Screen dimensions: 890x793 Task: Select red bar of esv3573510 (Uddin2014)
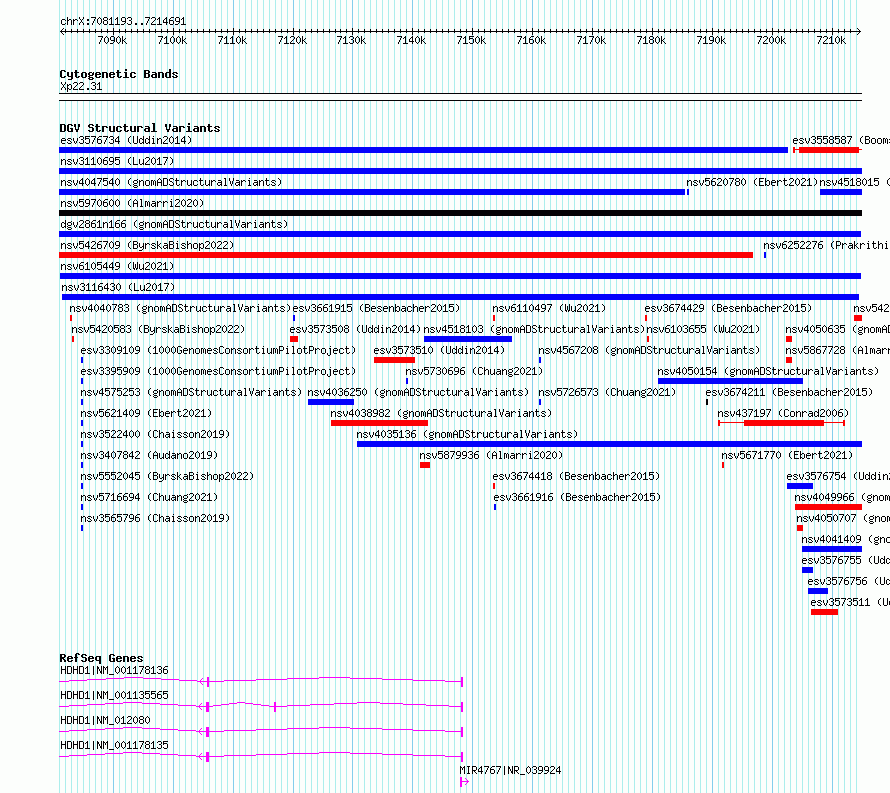tap(394, 360)
